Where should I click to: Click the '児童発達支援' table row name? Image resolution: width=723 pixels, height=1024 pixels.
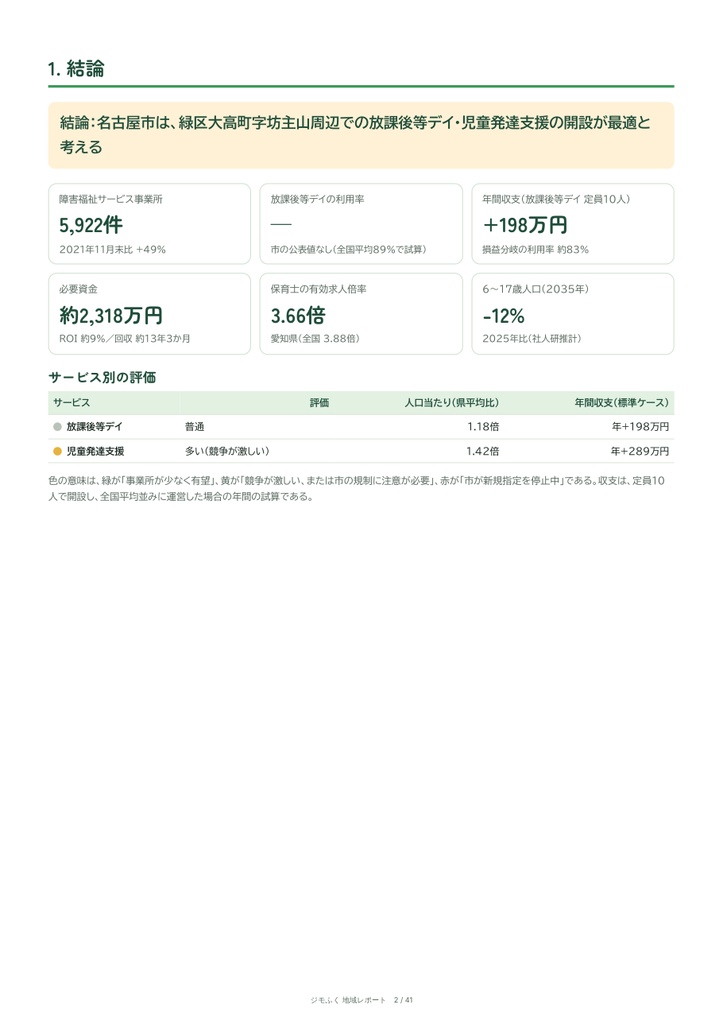pyautogui.click(x=95, y=451)
